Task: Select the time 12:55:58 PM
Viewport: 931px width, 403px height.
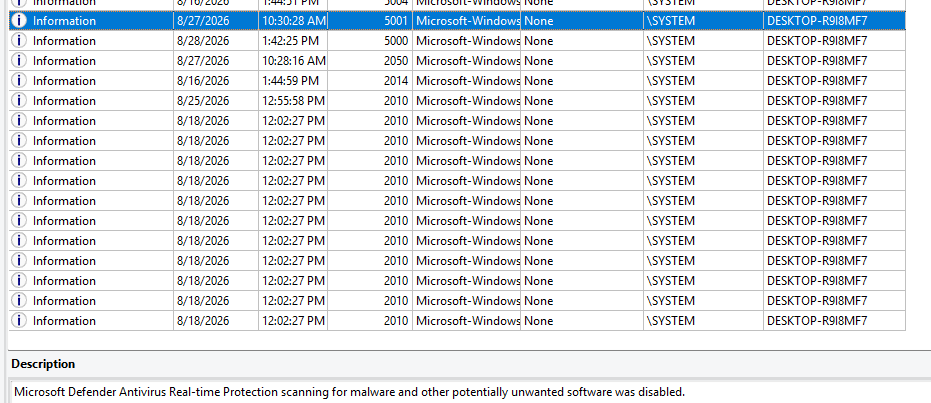Action: click(293, 101)
